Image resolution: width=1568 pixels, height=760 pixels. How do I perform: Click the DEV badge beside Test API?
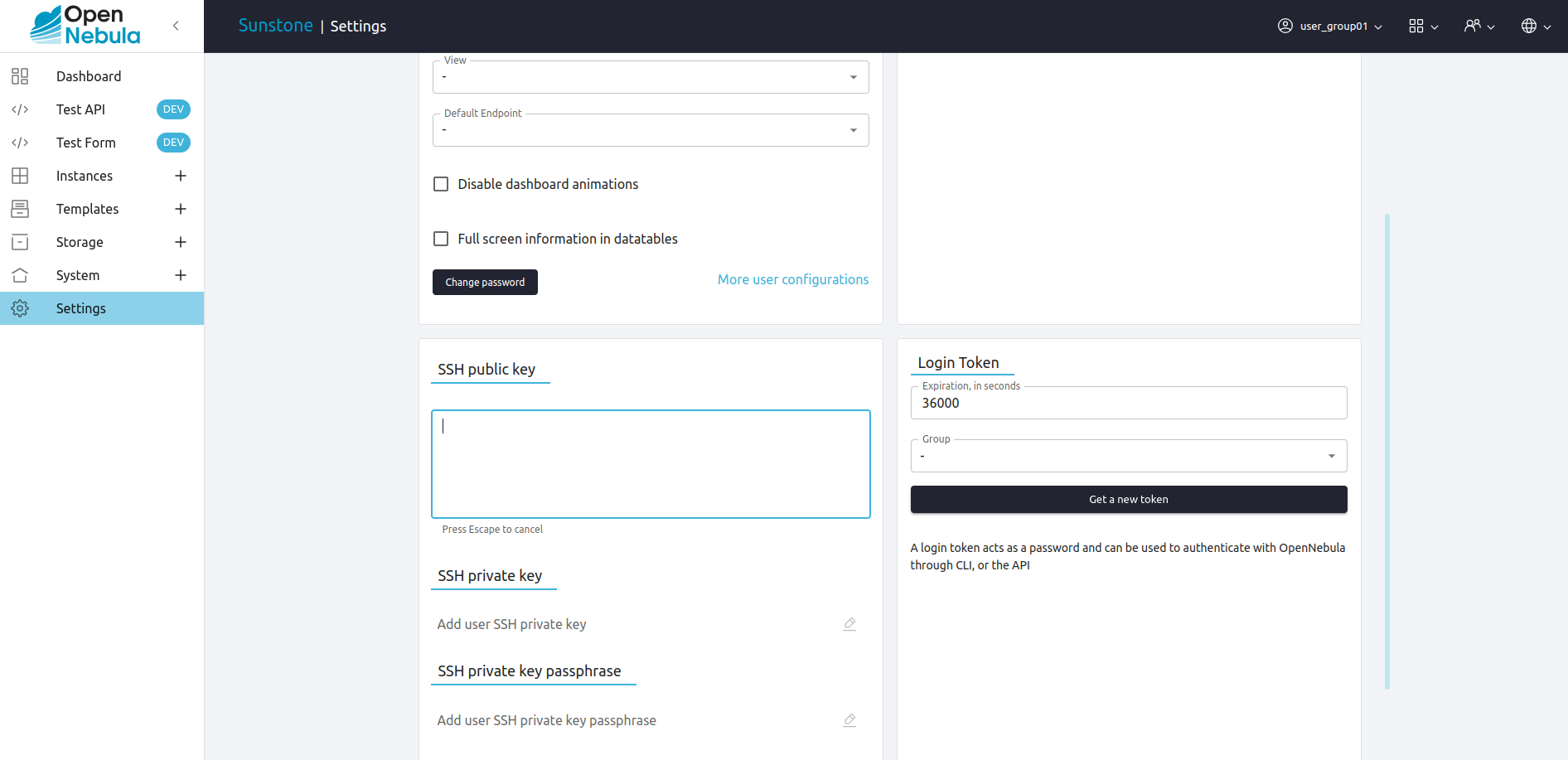(173, 109)
